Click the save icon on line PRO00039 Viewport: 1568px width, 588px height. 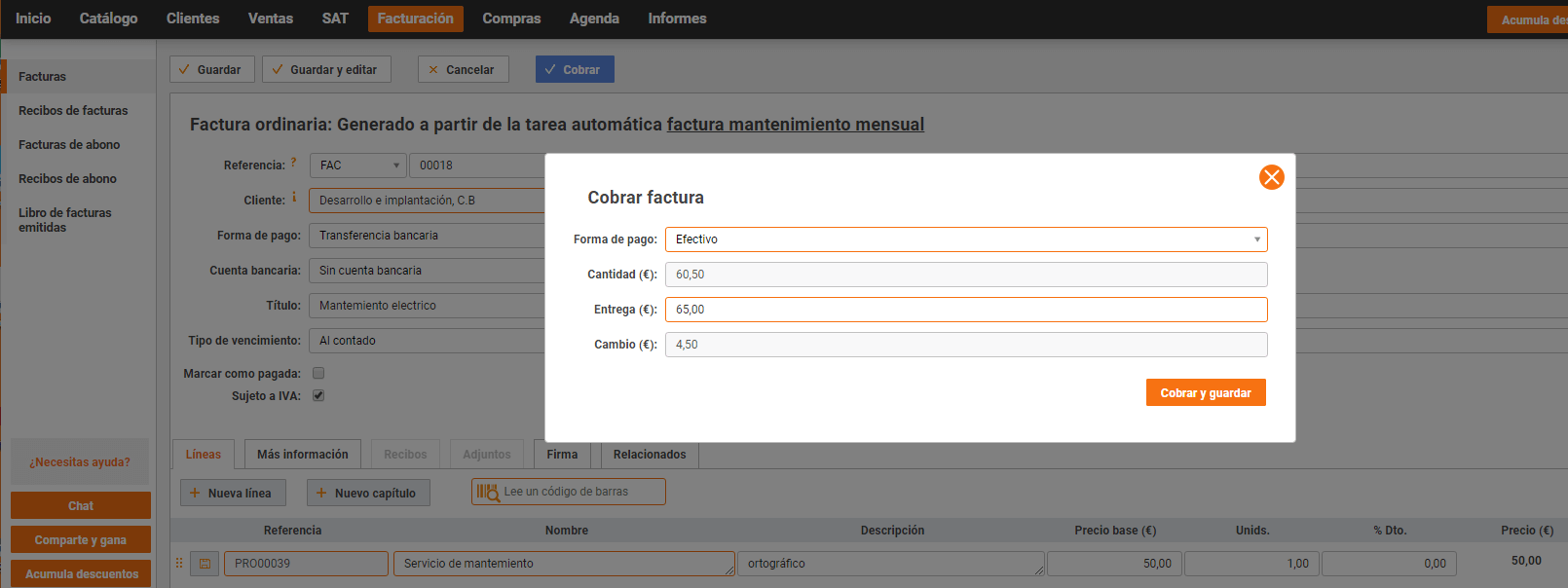coord(205,564)
